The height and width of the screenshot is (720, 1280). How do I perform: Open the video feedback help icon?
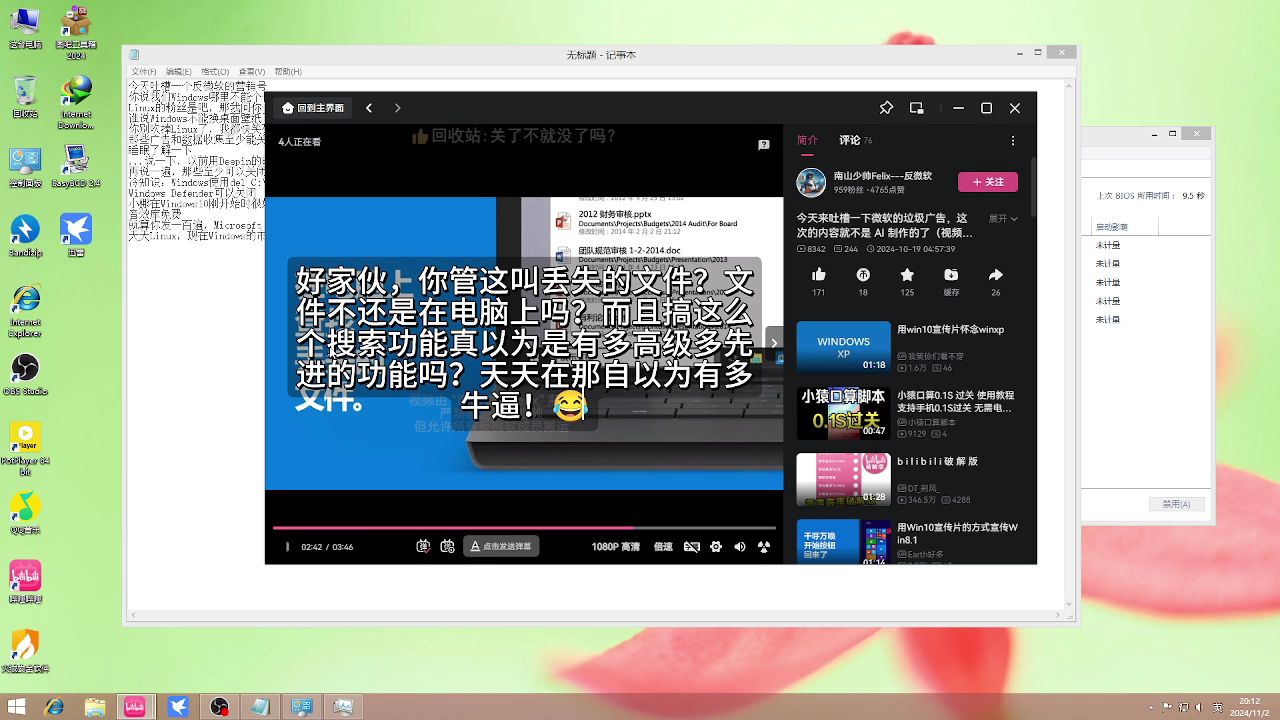763,144
